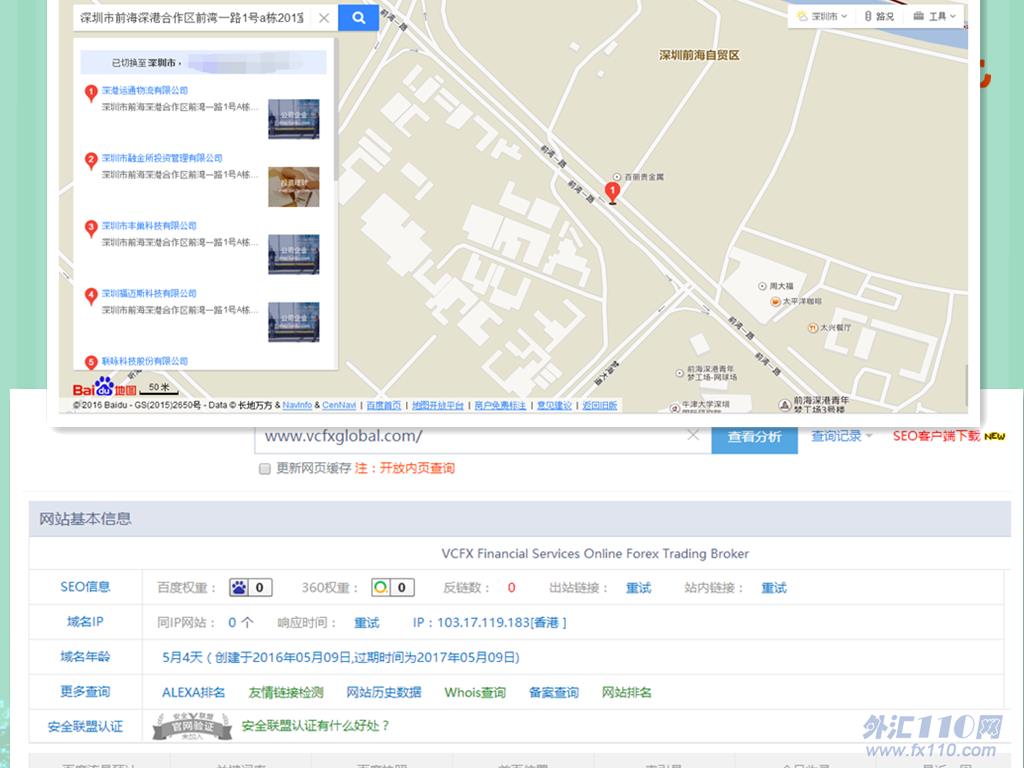Open the 商户免费标注 footer link
Screen dimensions: 1024x768
[500, 406]
